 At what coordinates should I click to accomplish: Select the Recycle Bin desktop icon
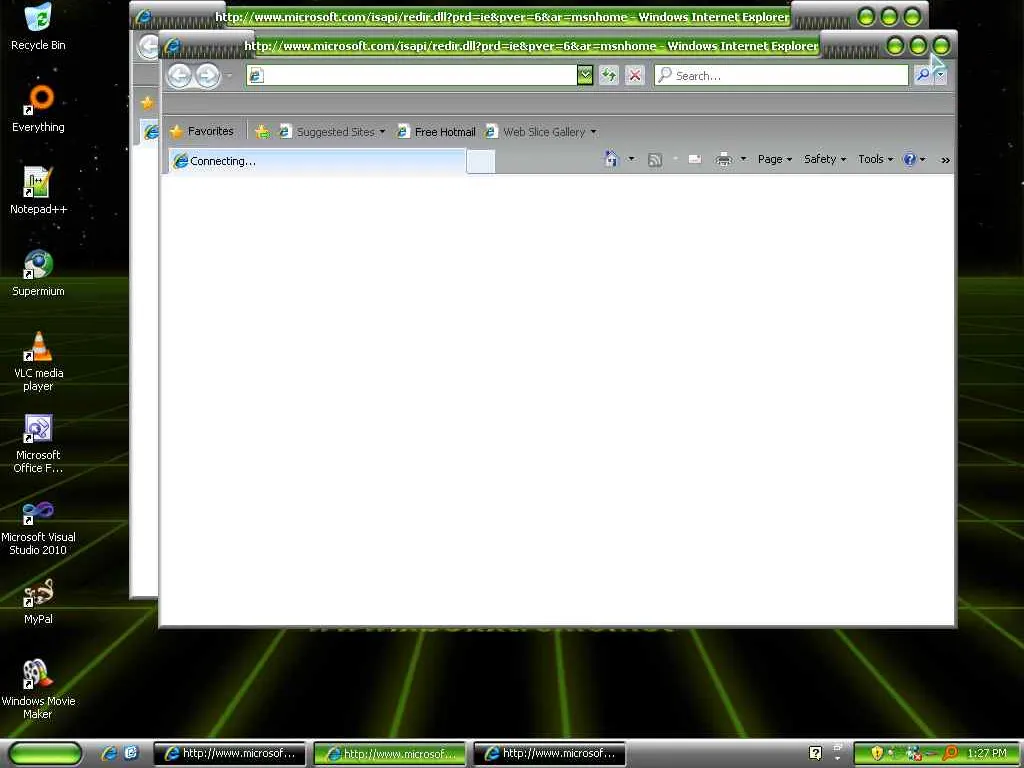tap(38, 27)
